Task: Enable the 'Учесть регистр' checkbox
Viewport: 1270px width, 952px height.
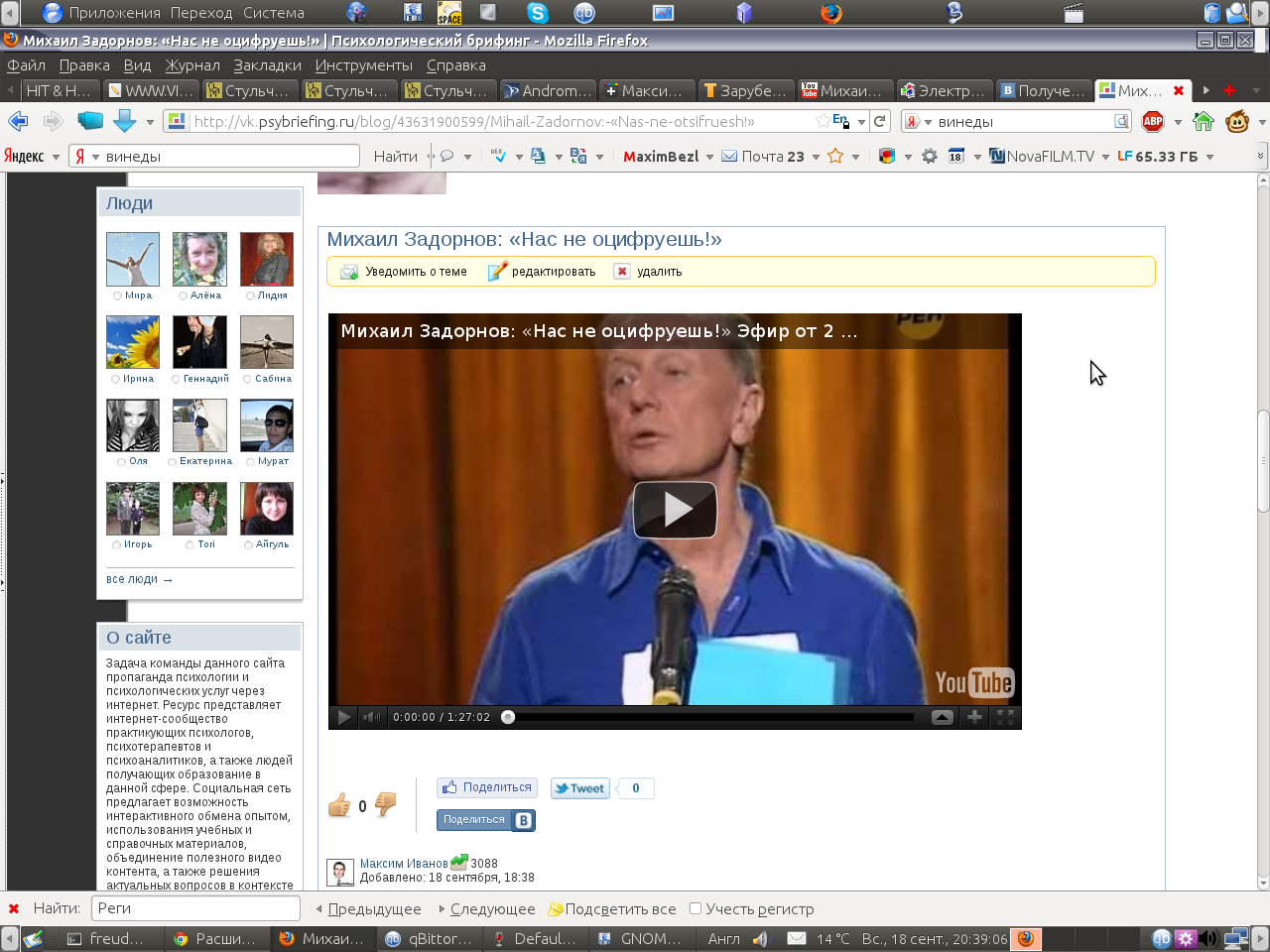Action: [696, 908]
